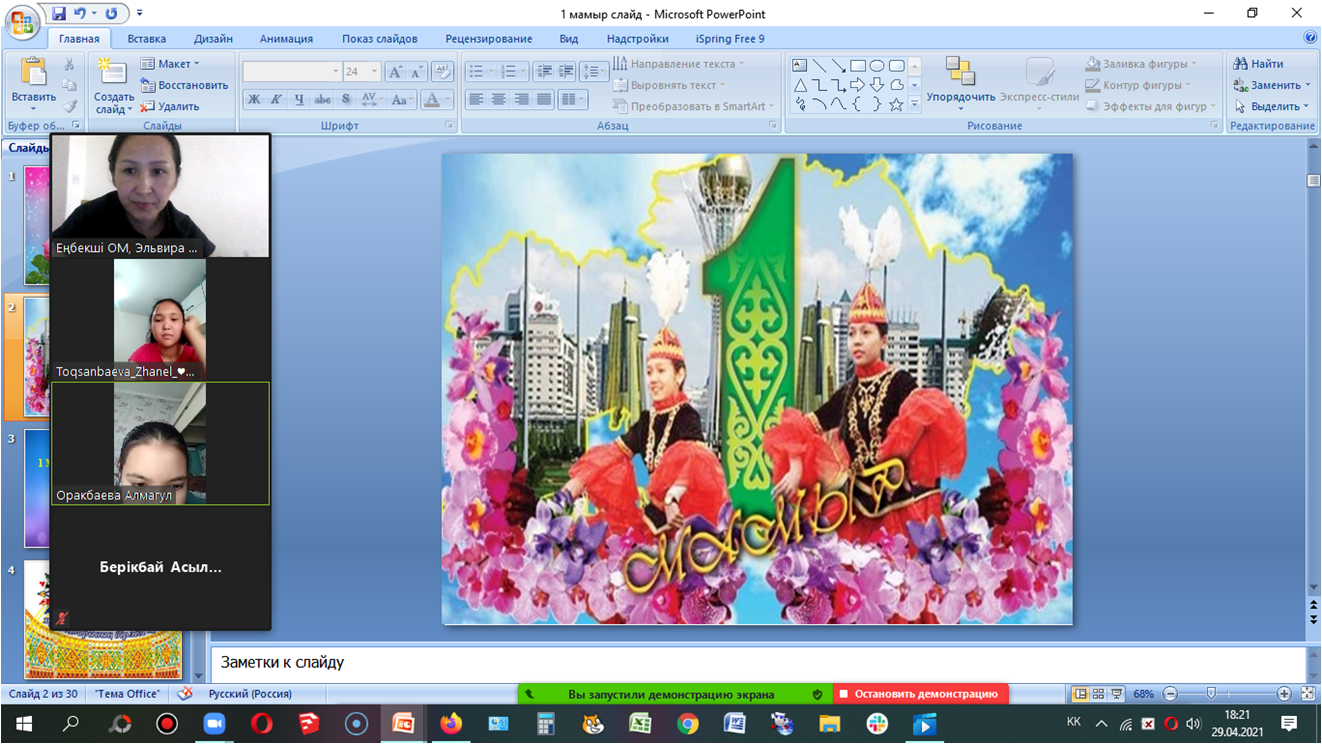1322x744 pixels.
Task: Switch to the Анимация tab
Action: (x=286, y=39)
